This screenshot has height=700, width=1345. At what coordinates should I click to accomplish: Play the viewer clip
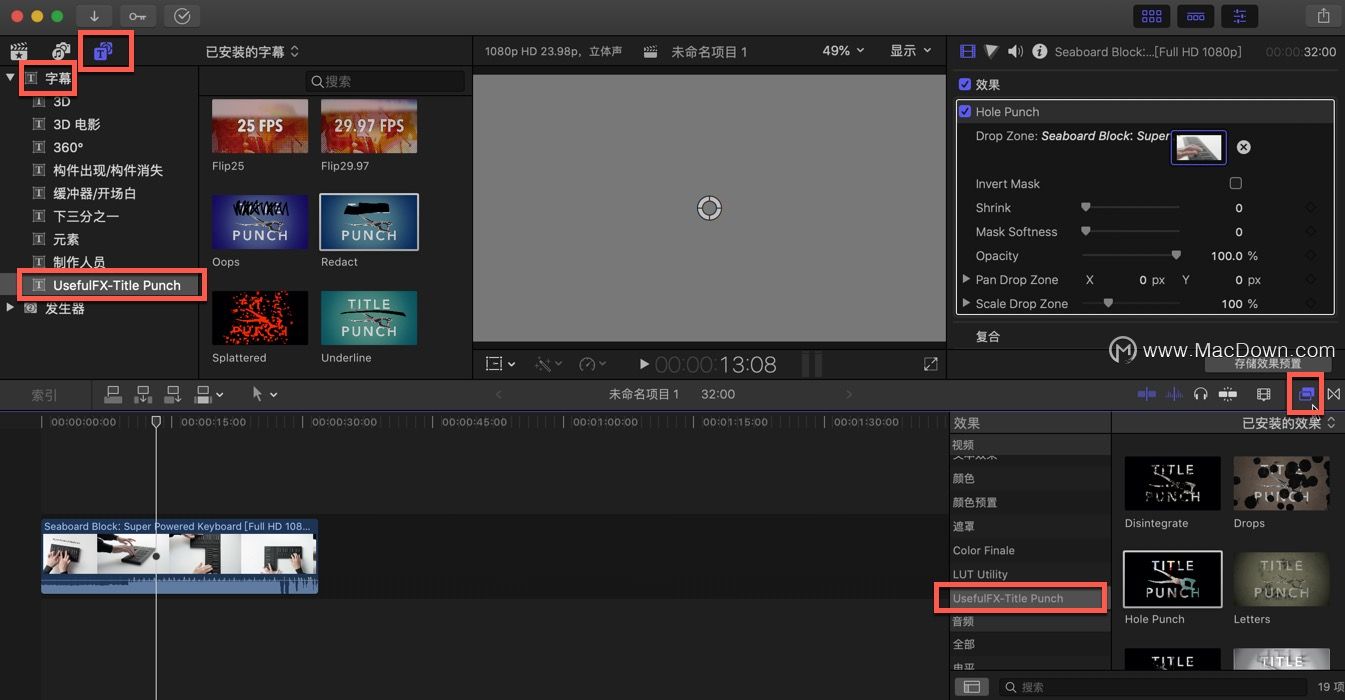[x=644, y=365]
